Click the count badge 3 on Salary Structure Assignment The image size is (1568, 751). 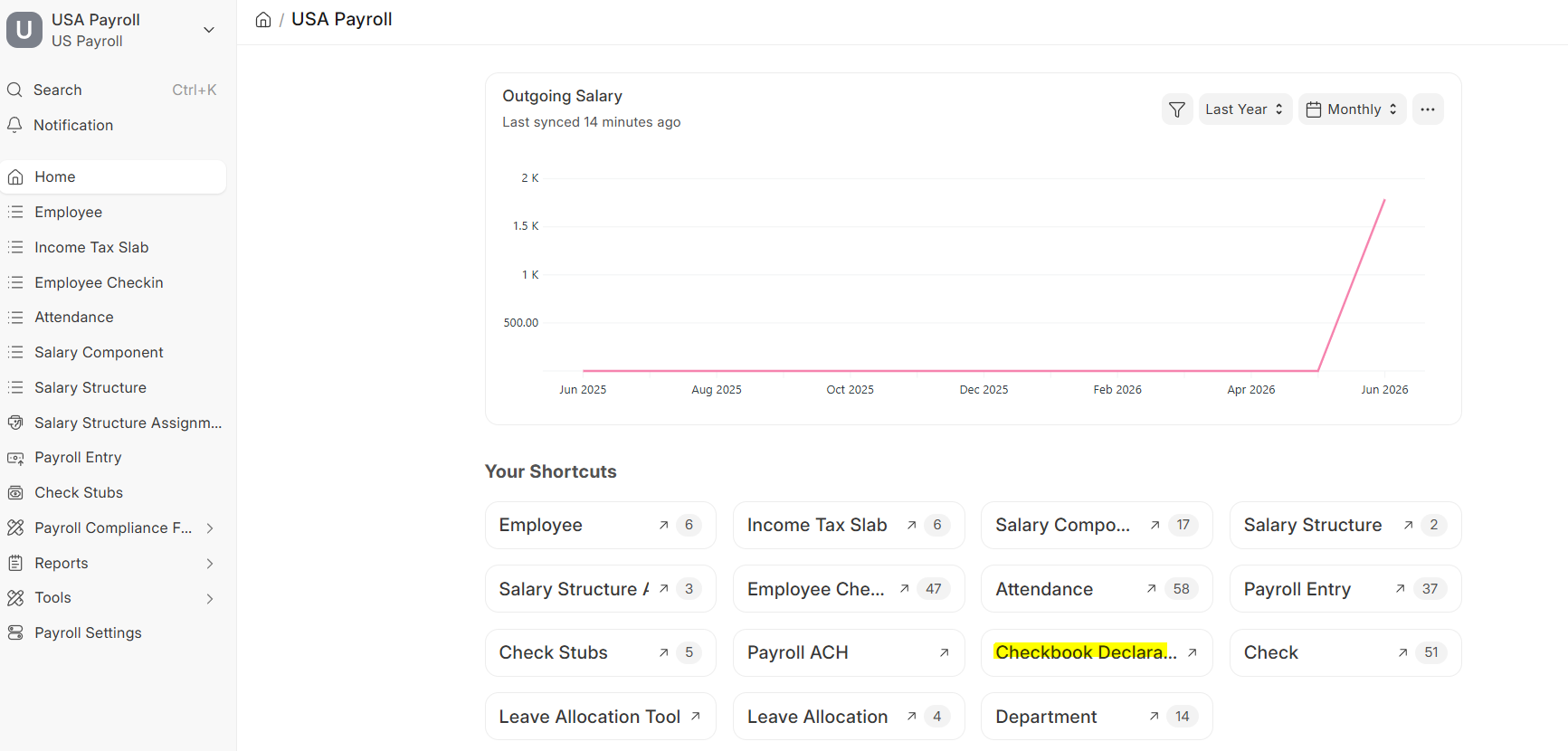(x=689, y=589)
